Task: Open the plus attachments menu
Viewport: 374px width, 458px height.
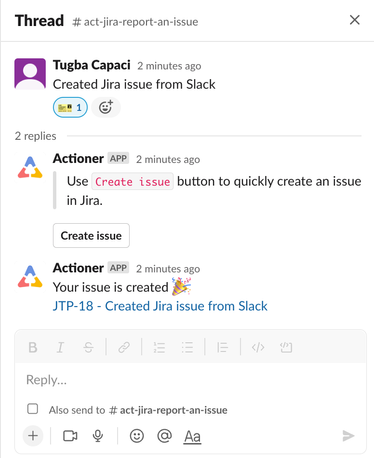Action: click(x=33, y=436)
